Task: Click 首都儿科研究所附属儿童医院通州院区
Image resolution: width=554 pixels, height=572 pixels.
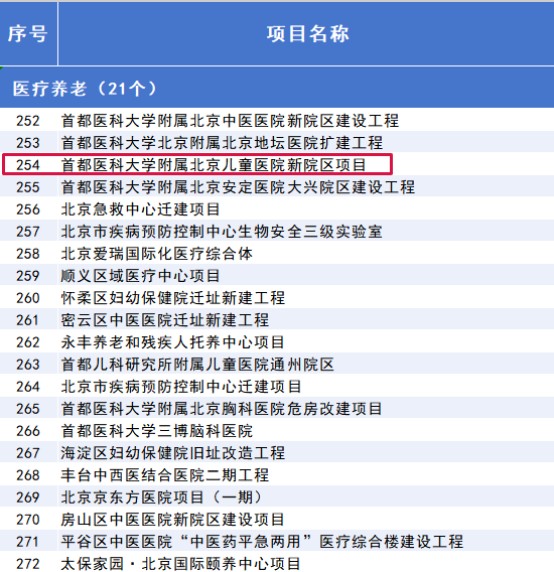Action: [x=197, y=364]
